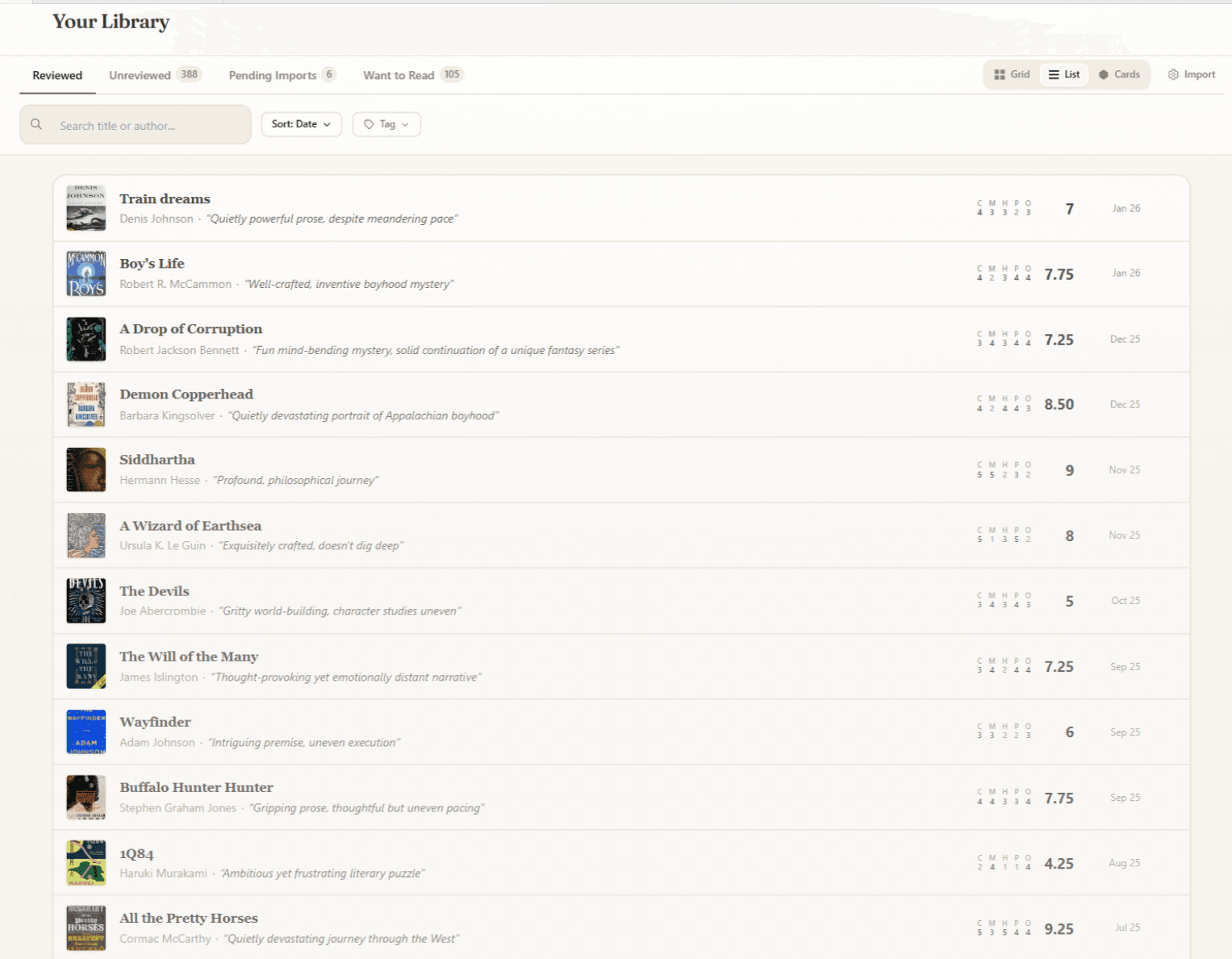Activate the Grid view toggle
The height and width of the screenshot is (959, 1232).
(x=1011, y=74)
